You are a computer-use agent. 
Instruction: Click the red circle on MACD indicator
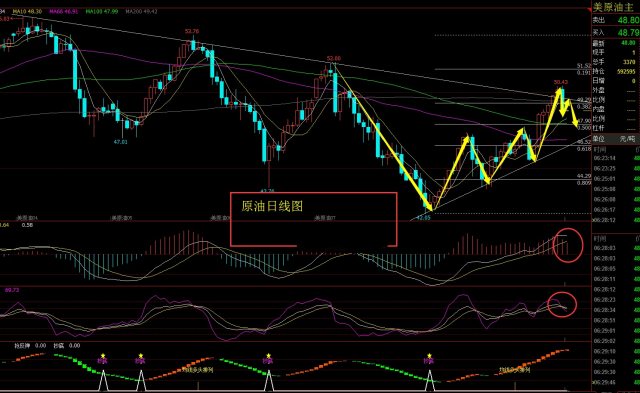pos(568,245)
